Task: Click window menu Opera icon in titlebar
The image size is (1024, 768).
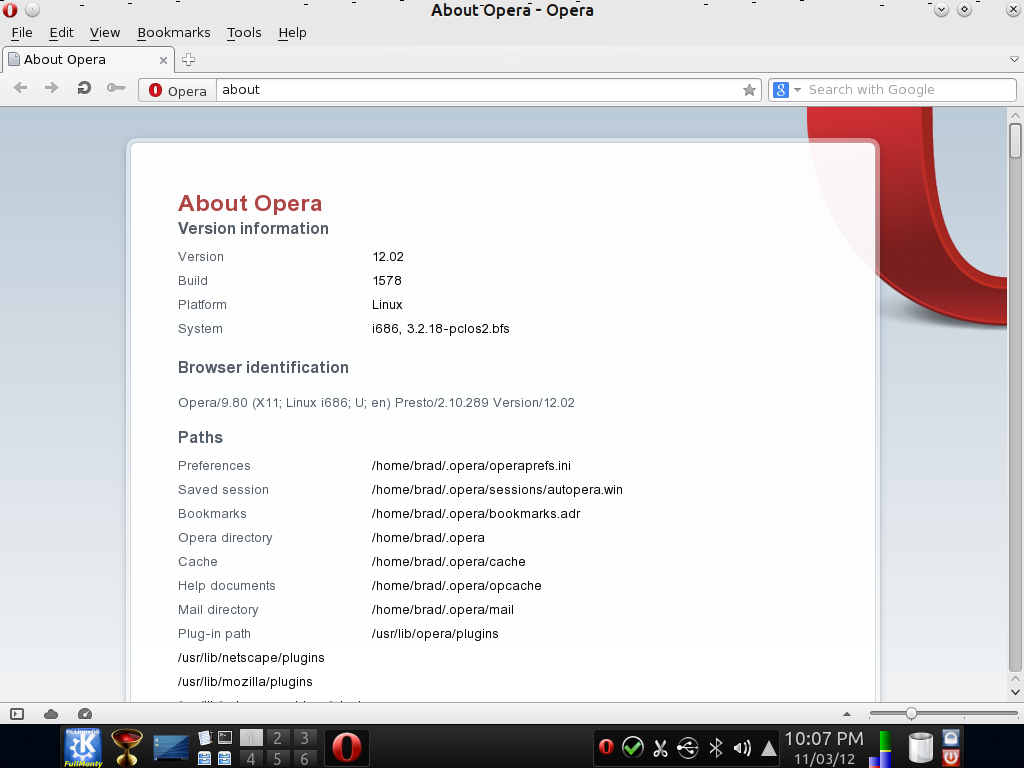Action: click(x=10, y=10)
